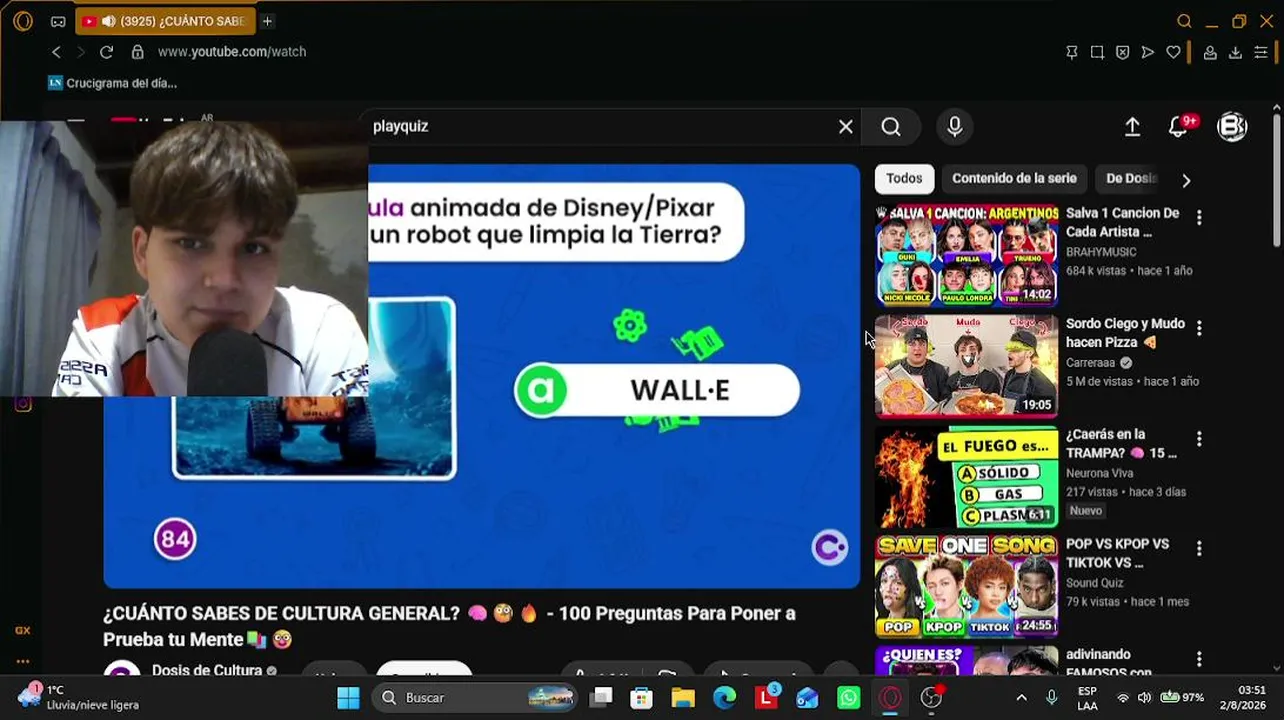Open the Crucigrama del día bookmark
The width and height of the screenshot is (1284, 720).
pos(112,83)
